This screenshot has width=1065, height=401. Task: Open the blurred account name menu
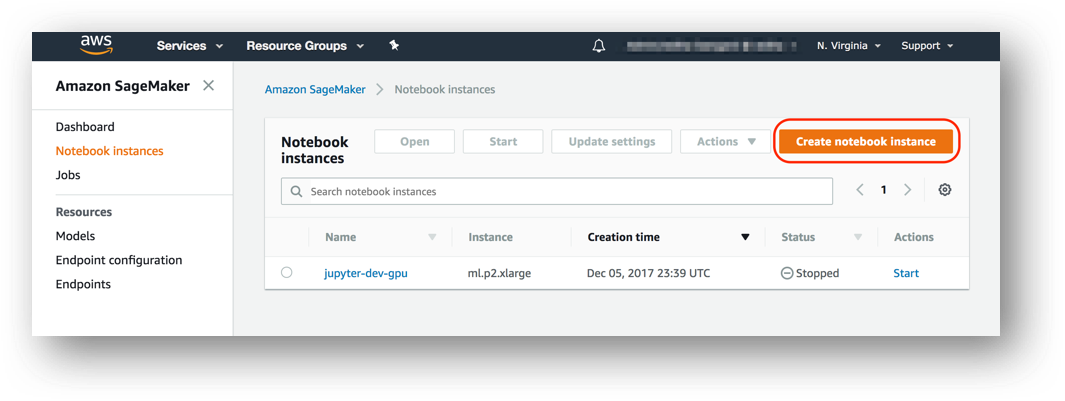tap(711, 46)
